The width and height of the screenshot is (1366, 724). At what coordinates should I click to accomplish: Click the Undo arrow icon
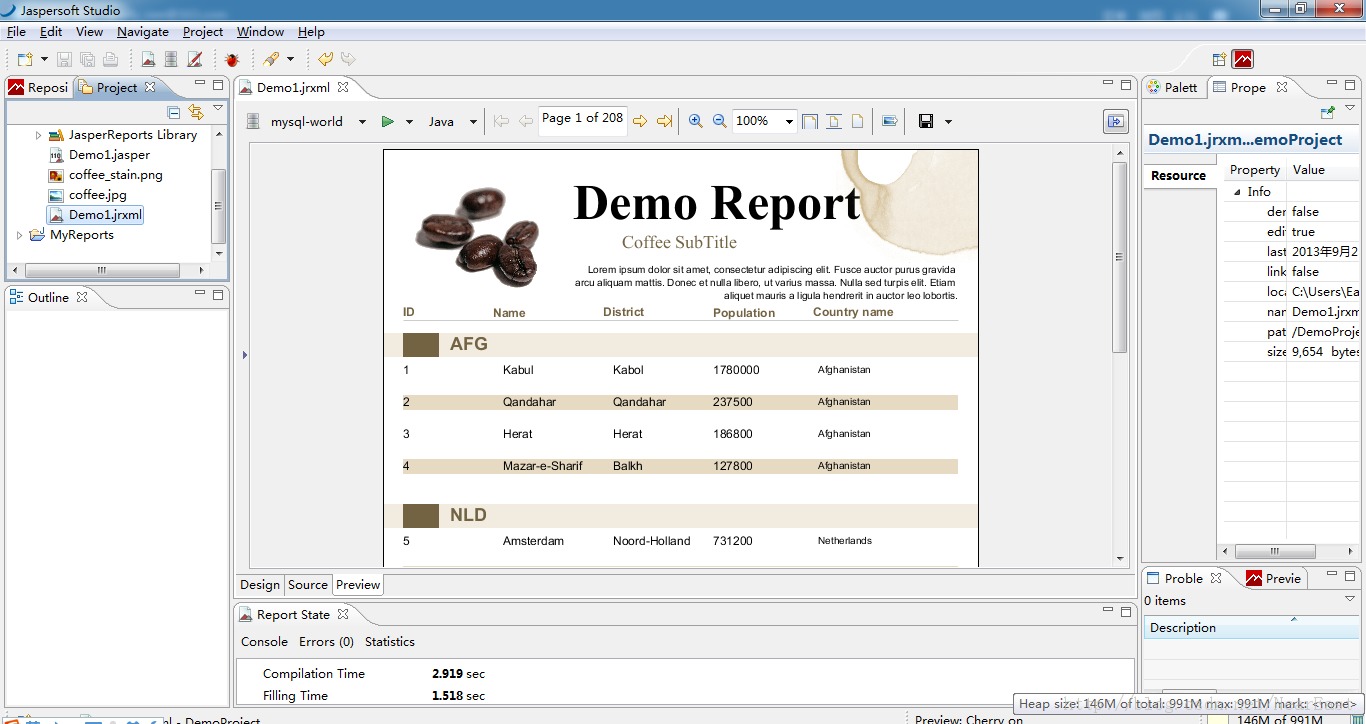coord(327,58)
